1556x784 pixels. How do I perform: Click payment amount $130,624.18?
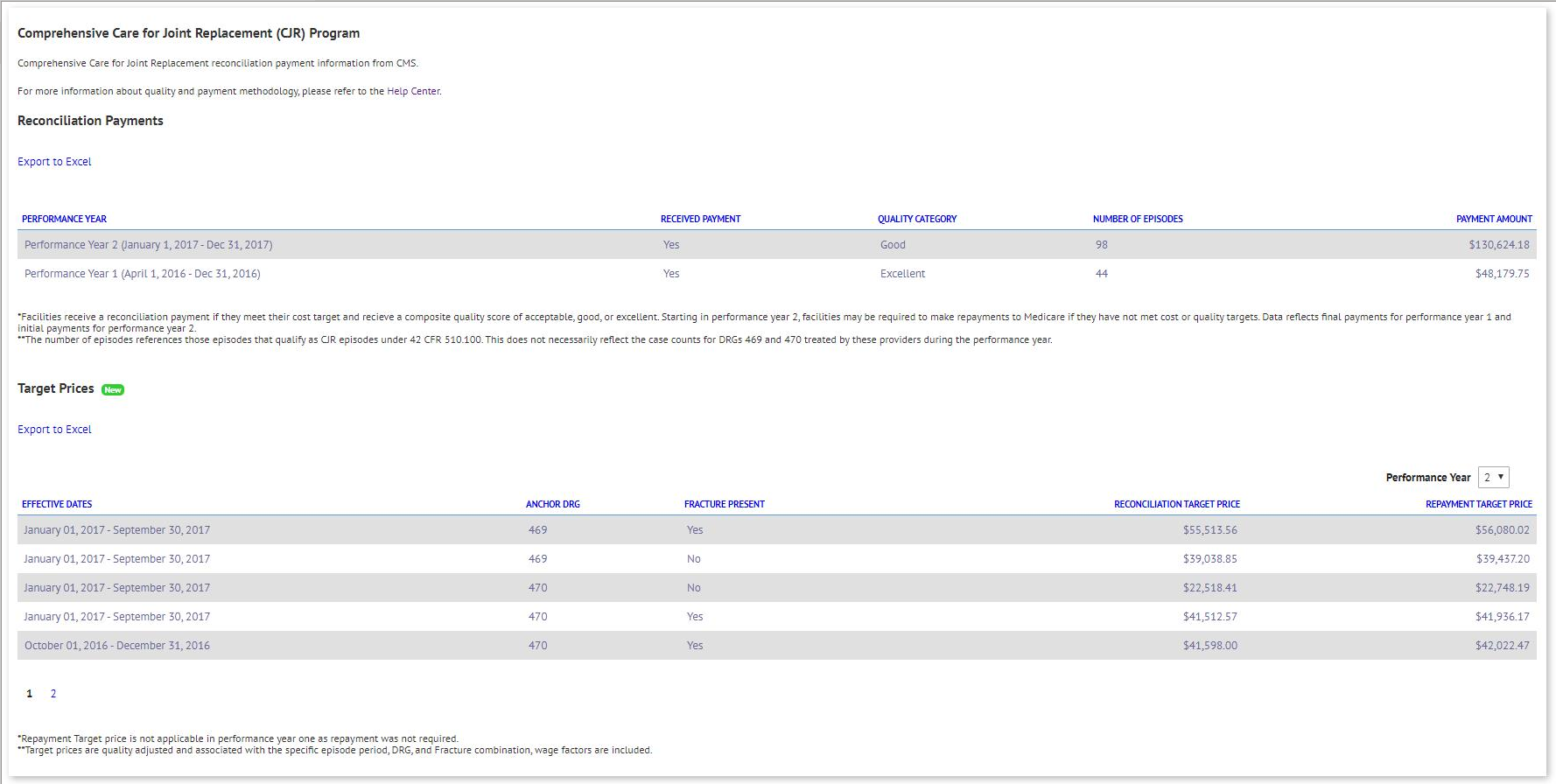[x=1499, y=245]
